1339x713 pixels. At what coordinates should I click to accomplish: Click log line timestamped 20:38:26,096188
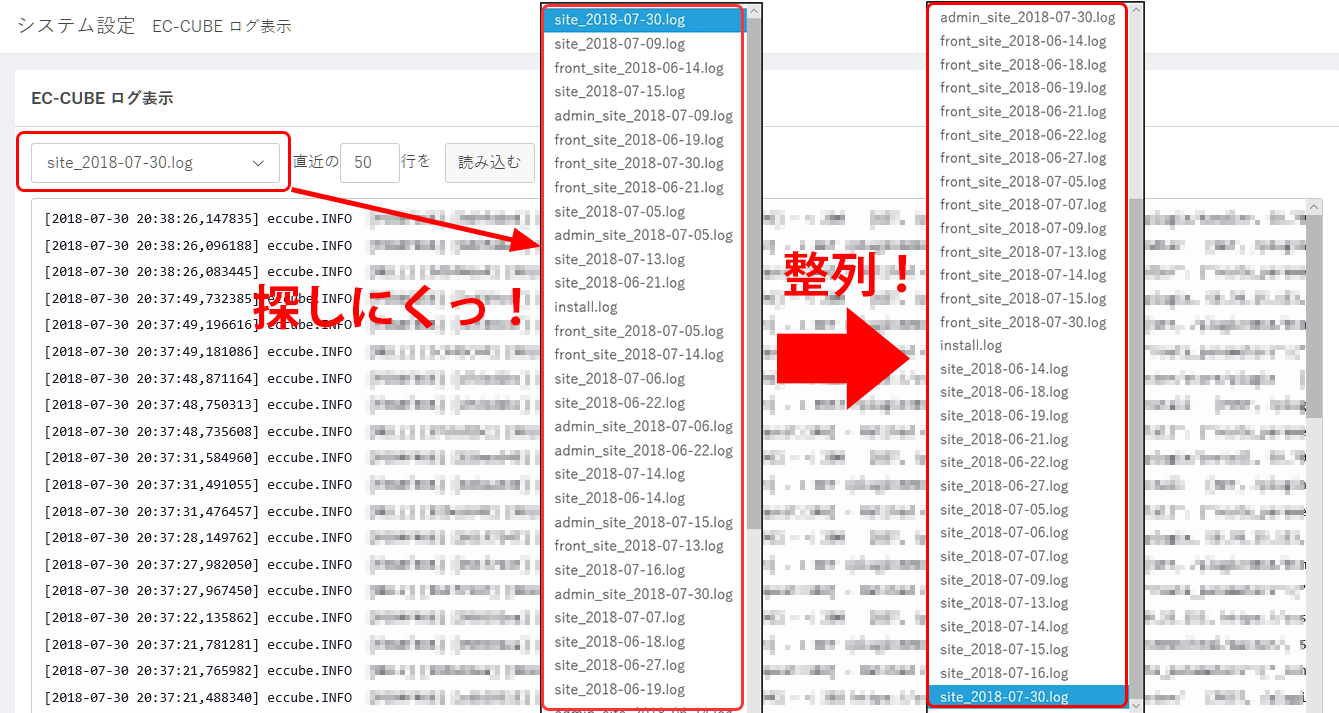pyautogui.click(x=198, y=244)
